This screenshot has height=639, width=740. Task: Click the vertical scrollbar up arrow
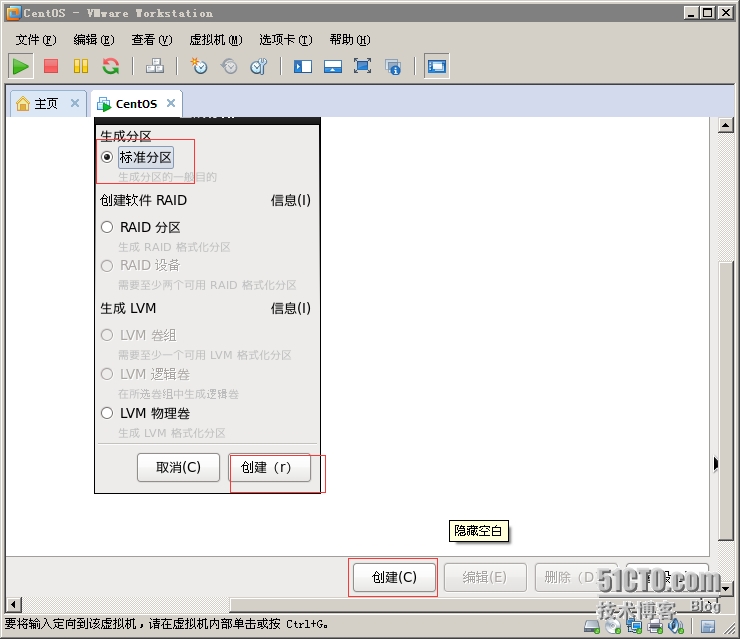click(725, 126)
